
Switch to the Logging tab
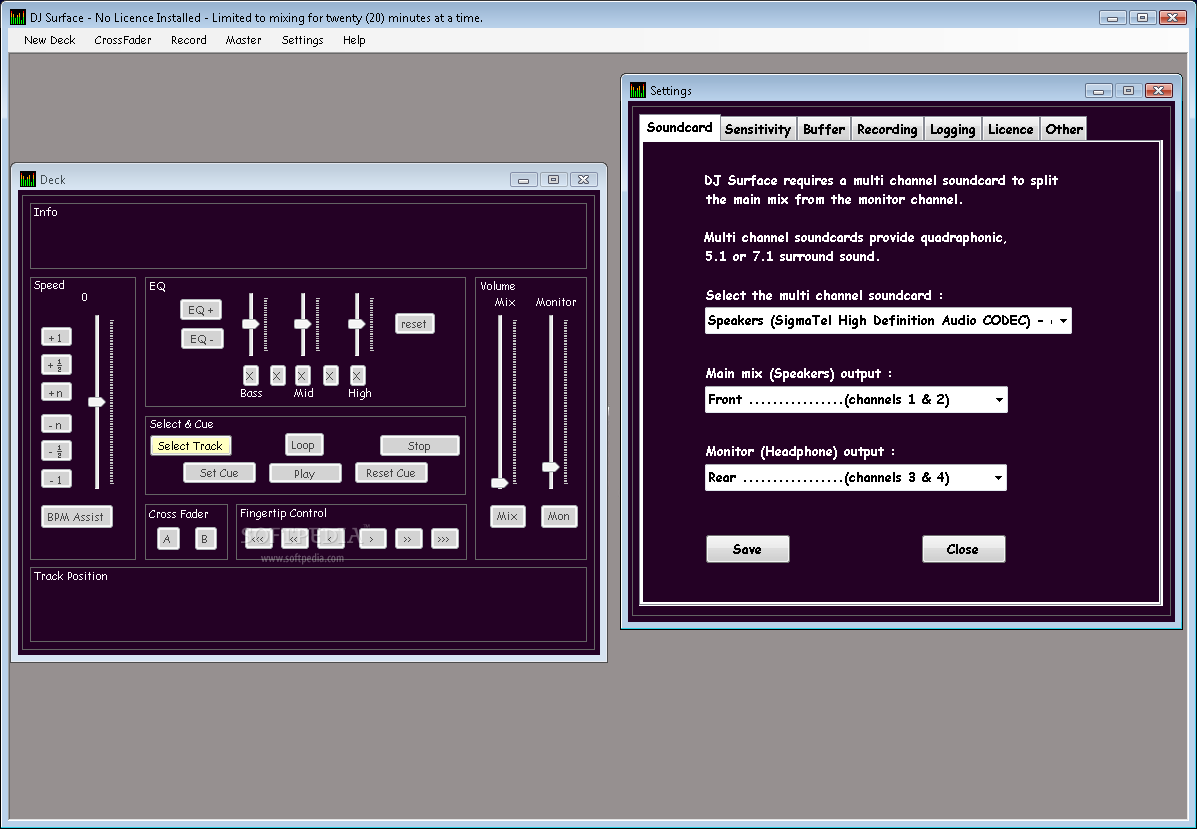tap(953, 129)
